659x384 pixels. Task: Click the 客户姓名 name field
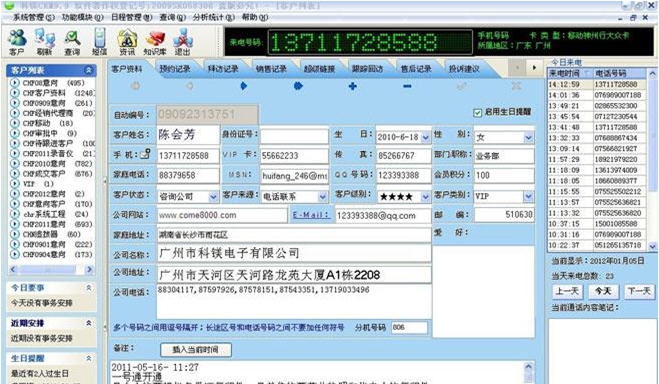point(188,135)
